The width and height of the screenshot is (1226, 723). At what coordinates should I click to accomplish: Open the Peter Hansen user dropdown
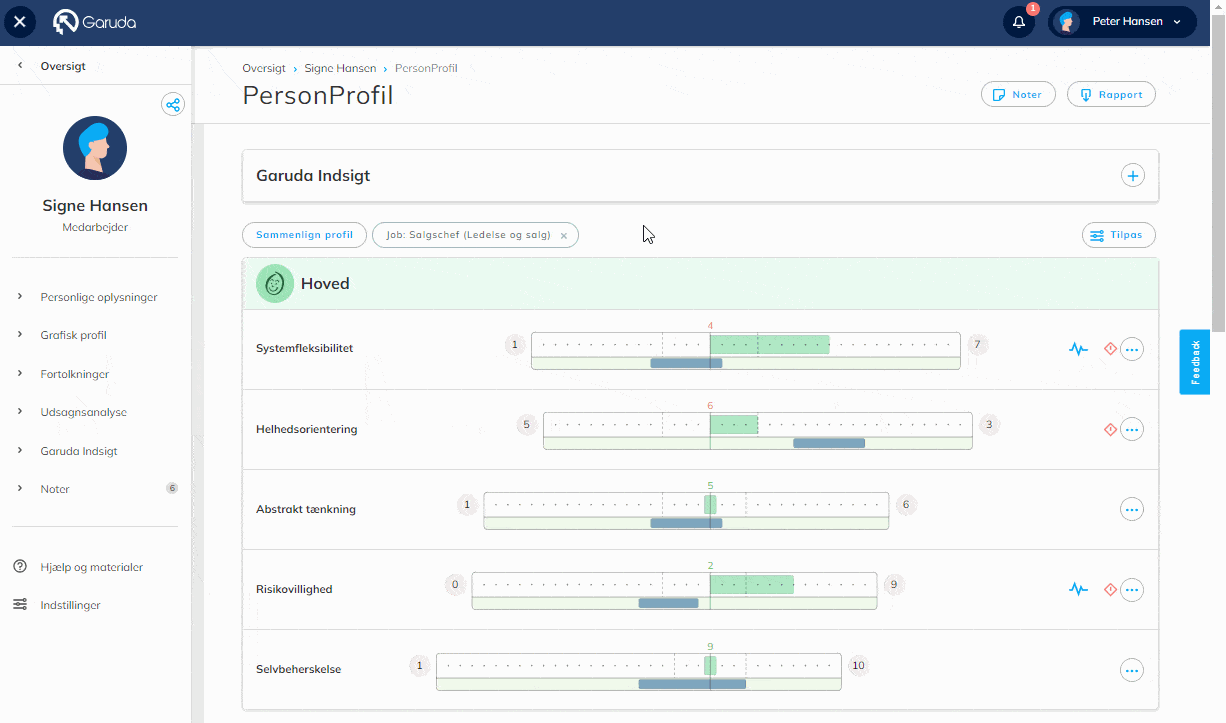click(x=1123, y=22)
